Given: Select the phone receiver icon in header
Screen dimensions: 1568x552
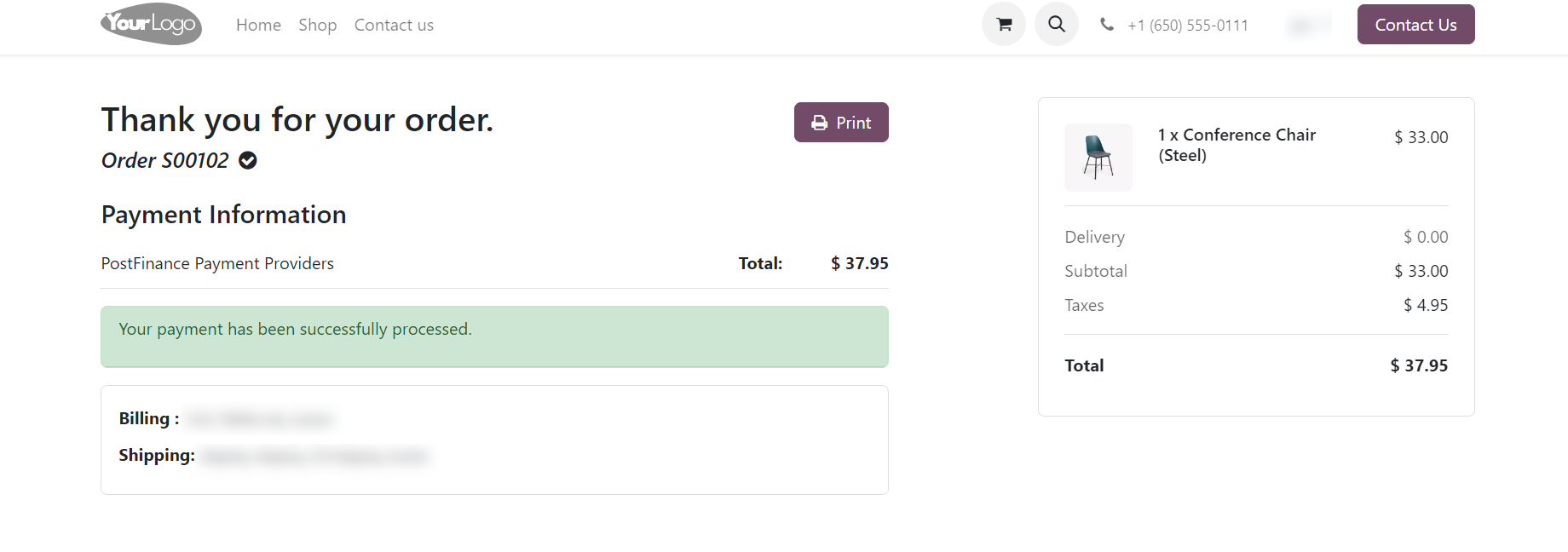Looking at the screenshot, I should coord(1106,24).
